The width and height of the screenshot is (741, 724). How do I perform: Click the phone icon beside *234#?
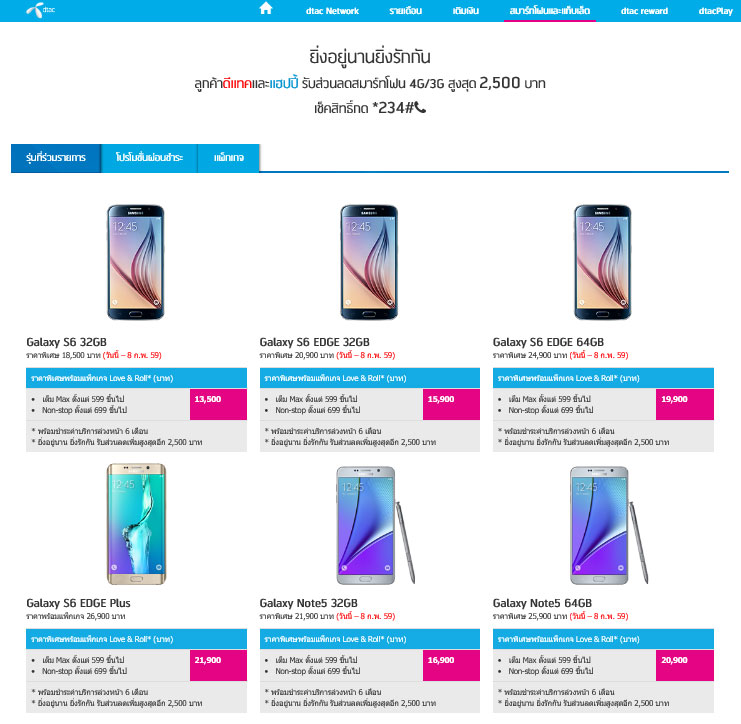[420, 108]
